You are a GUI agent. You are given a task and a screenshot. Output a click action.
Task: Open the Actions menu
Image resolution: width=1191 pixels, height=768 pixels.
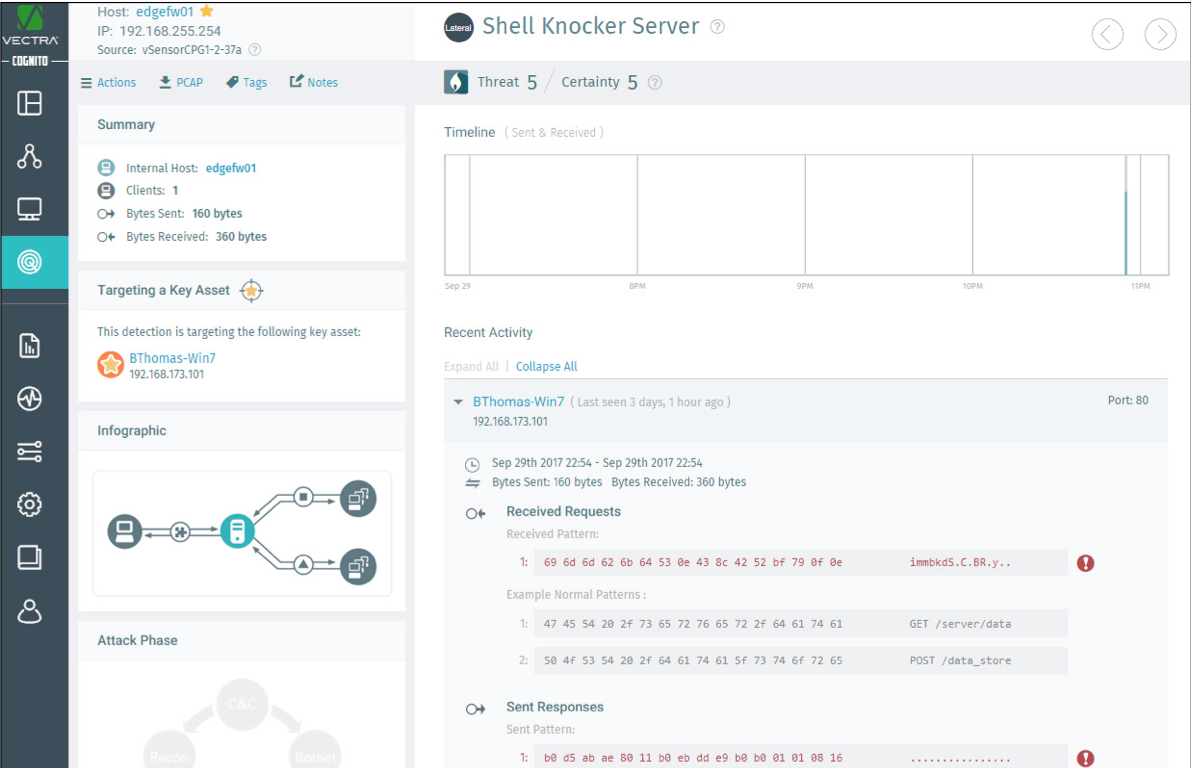click(x=108, y=82)
